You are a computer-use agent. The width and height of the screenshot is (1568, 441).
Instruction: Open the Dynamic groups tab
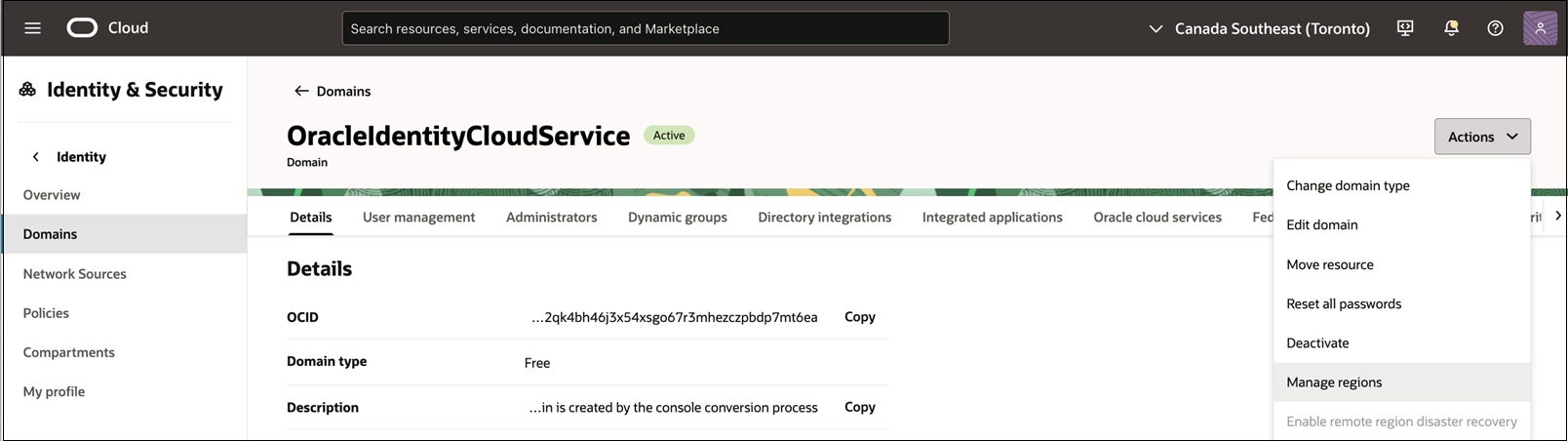pos(677,218)
